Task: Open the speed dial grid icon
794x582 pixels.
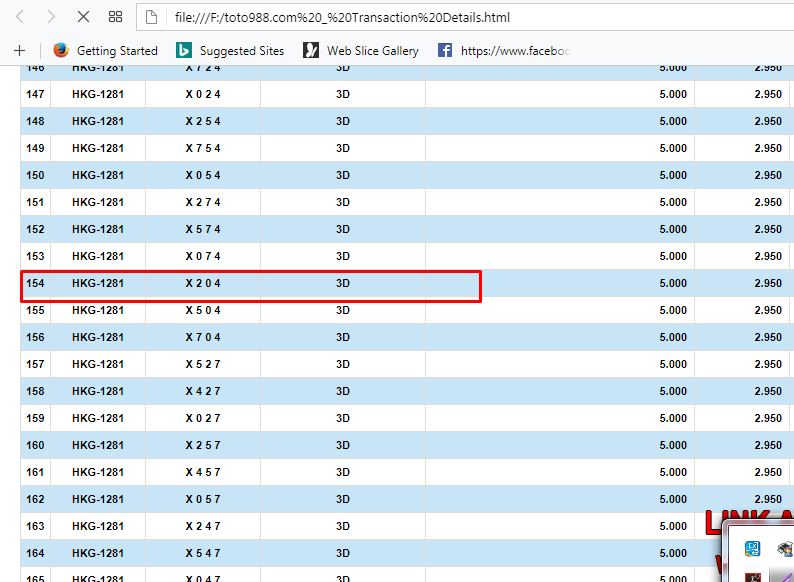Action: click(x=115, y=17)
